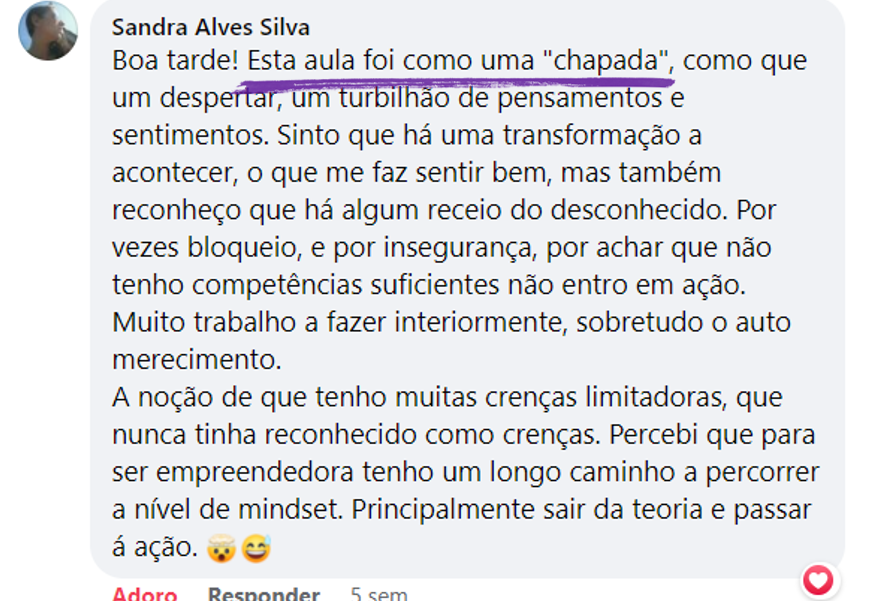Click the greeting "Boa tarde!"
This screenshot has height=601, width=894.
coord(175,61)
